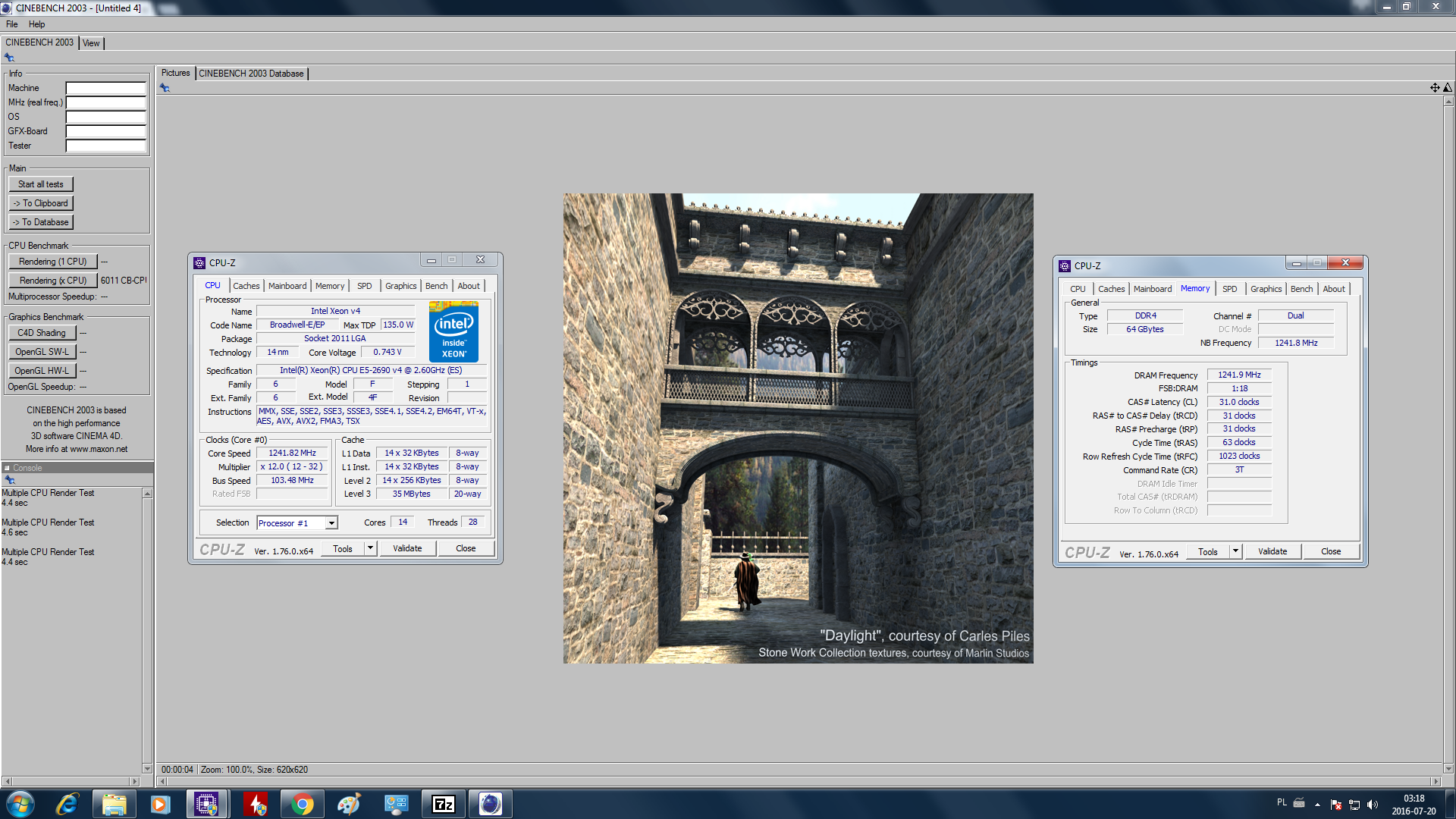
Task: Click Start all tests button
Action: pos(41,184)
